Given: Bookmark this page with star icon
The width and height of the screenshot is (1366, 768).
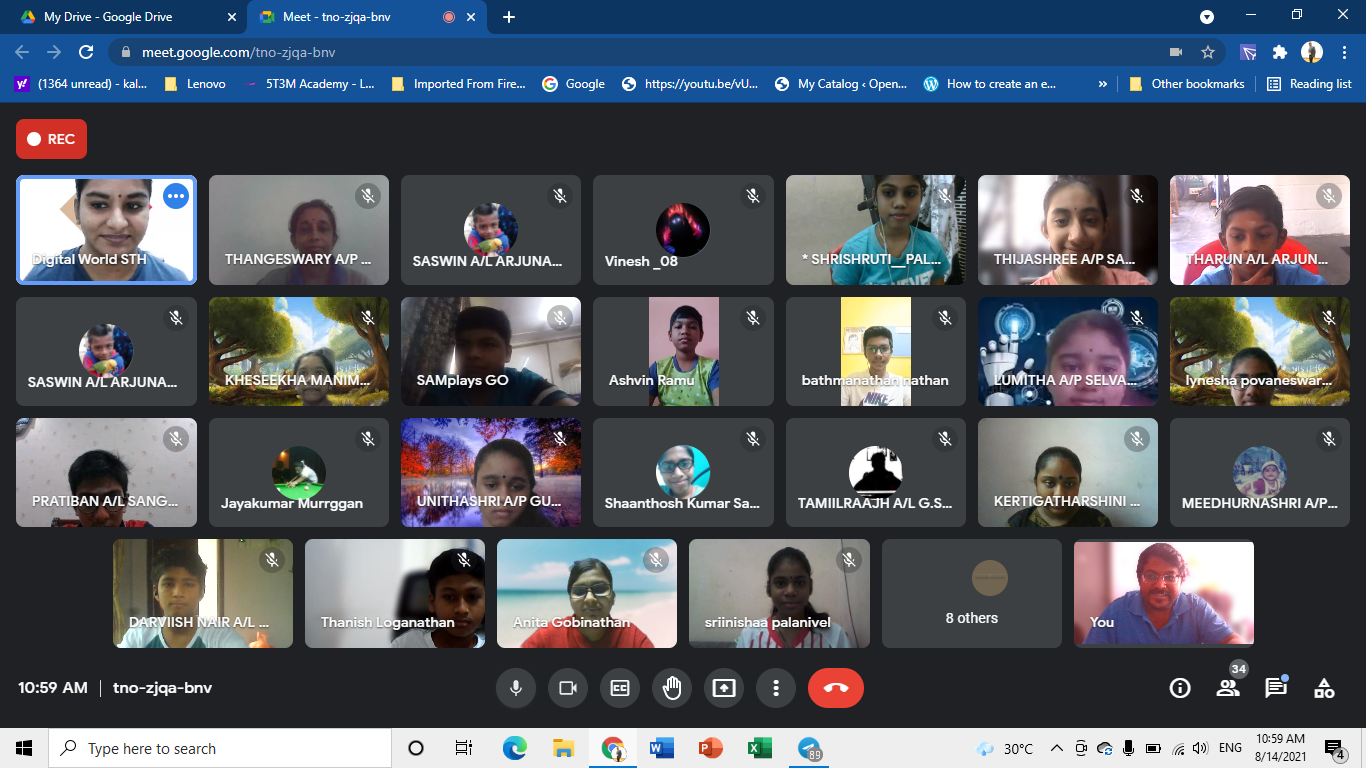Looking at the screenshot, I should [1208, 52].
